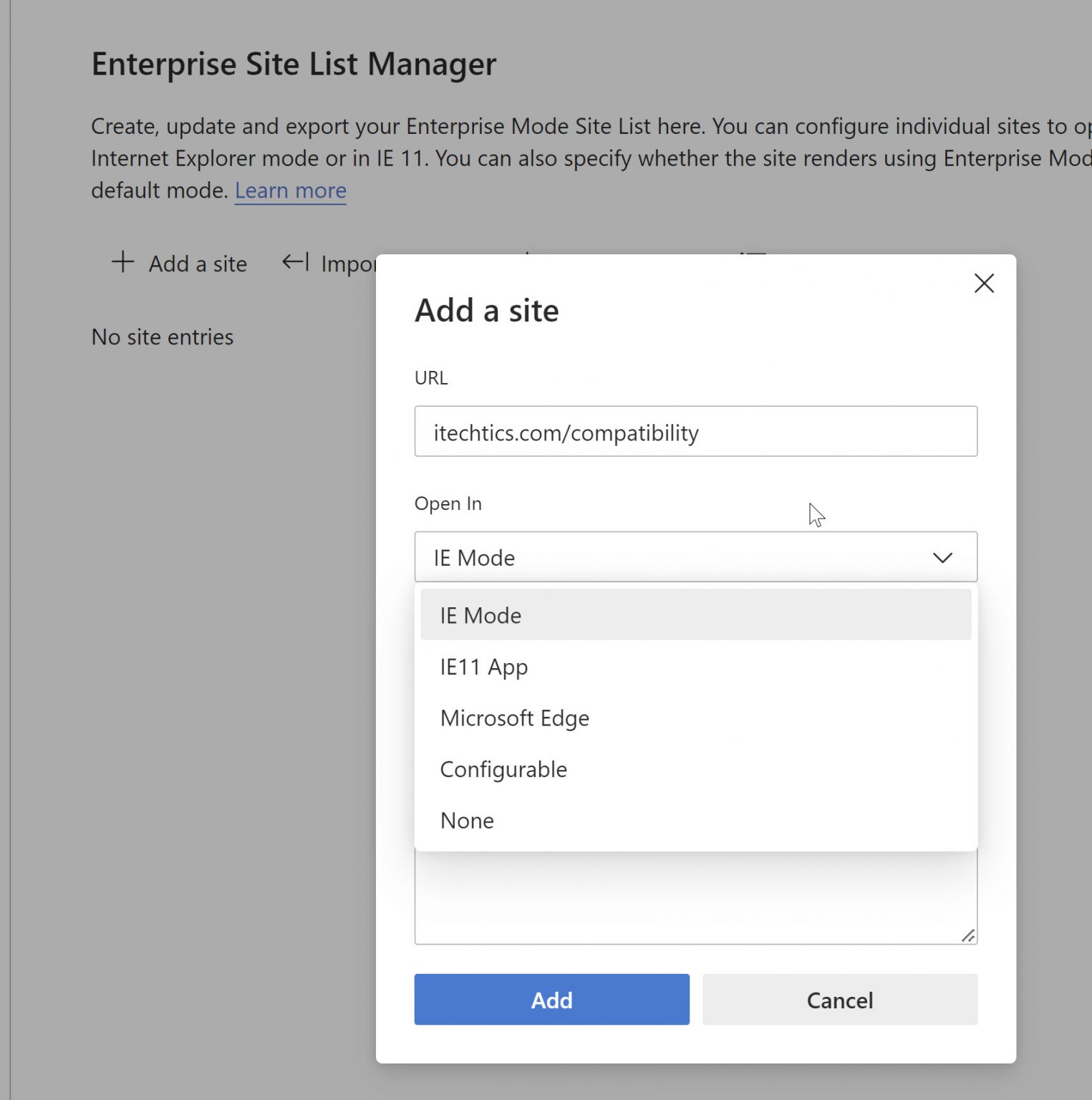The height and width of the screenshot is (1100, 1092).
Task: Click the URL field label
Action: click(x=431, y=378)
